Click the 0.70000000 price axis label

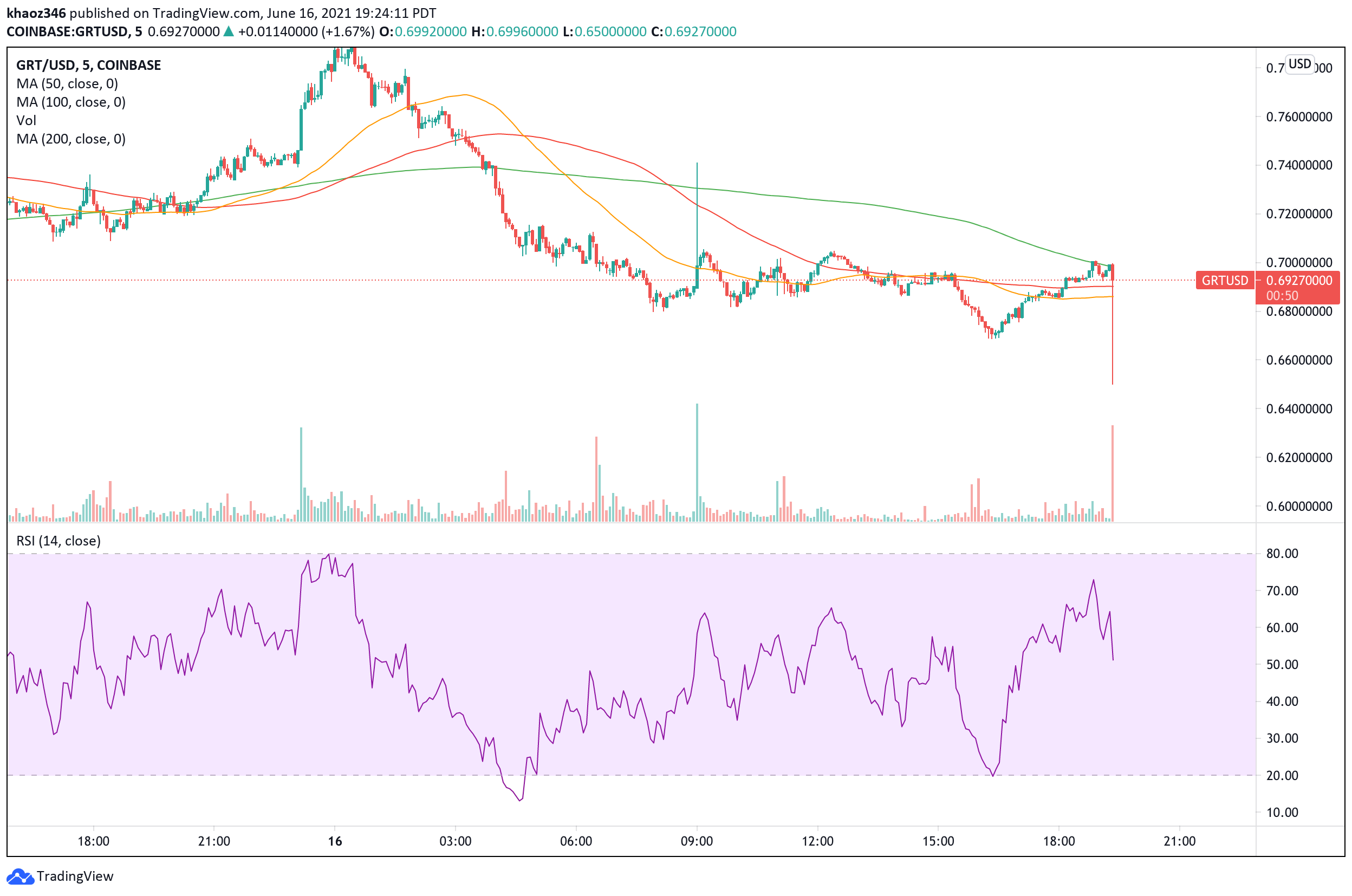click(1299, 262)
